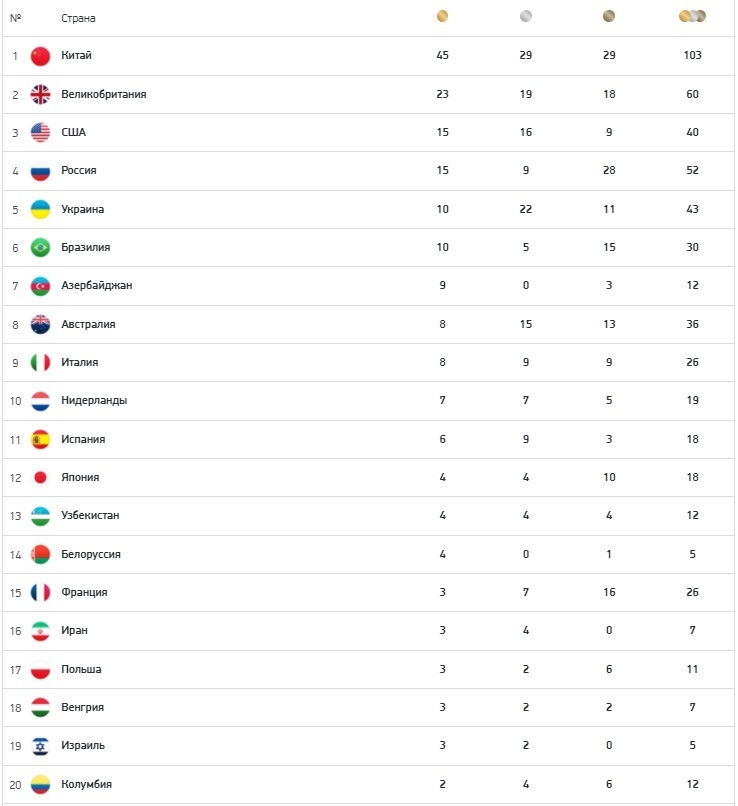Click the Ukraine flag icon
The width and height of the screenshot is (738, 806).
pyautogui.click(x=40, y=209)
